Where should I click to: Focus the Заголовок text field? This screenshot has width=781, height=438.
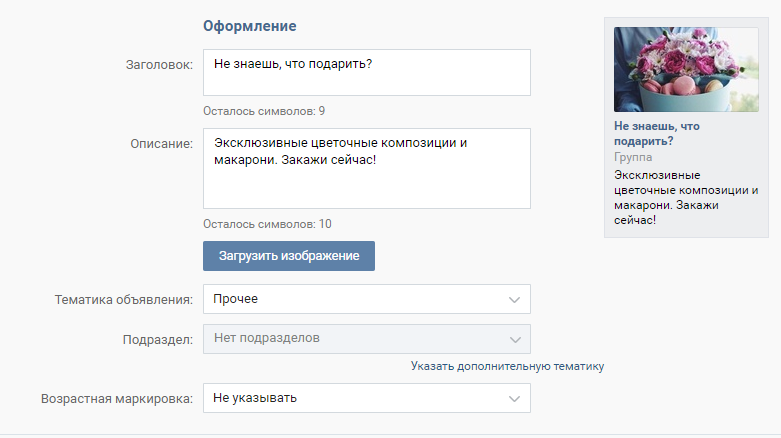click(367, 72)
